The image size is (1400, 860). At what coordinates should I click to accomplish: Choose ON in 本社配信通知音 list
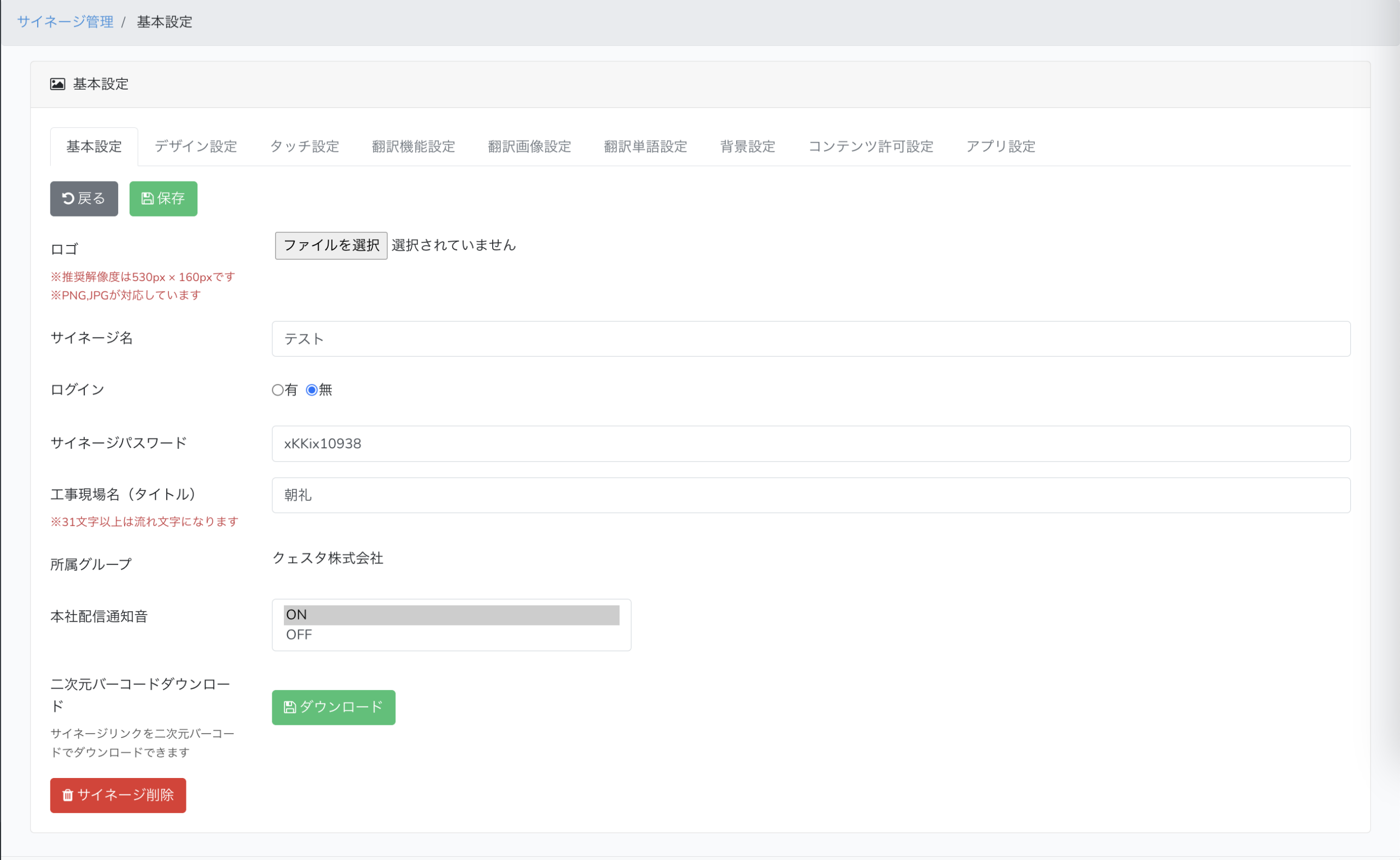click(x=451, y=615)
